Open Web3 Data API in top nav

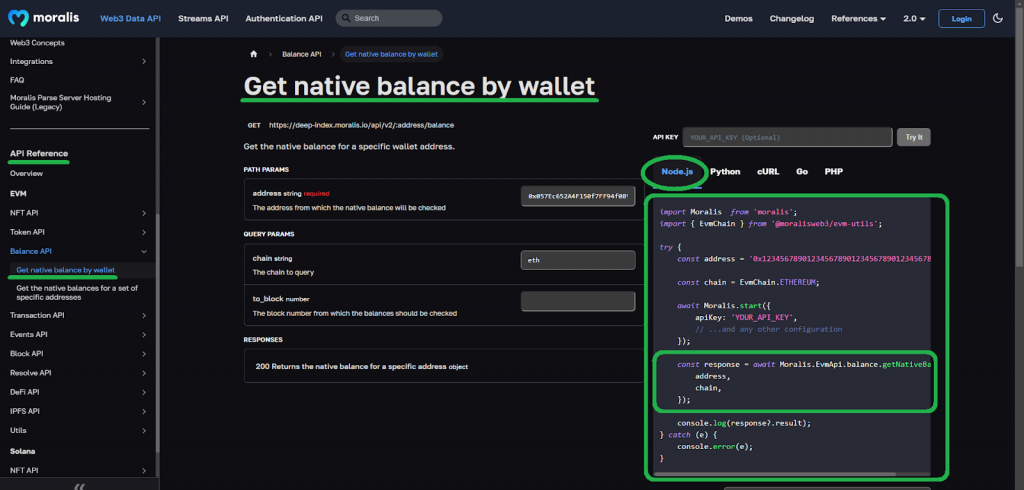[130, 18]
